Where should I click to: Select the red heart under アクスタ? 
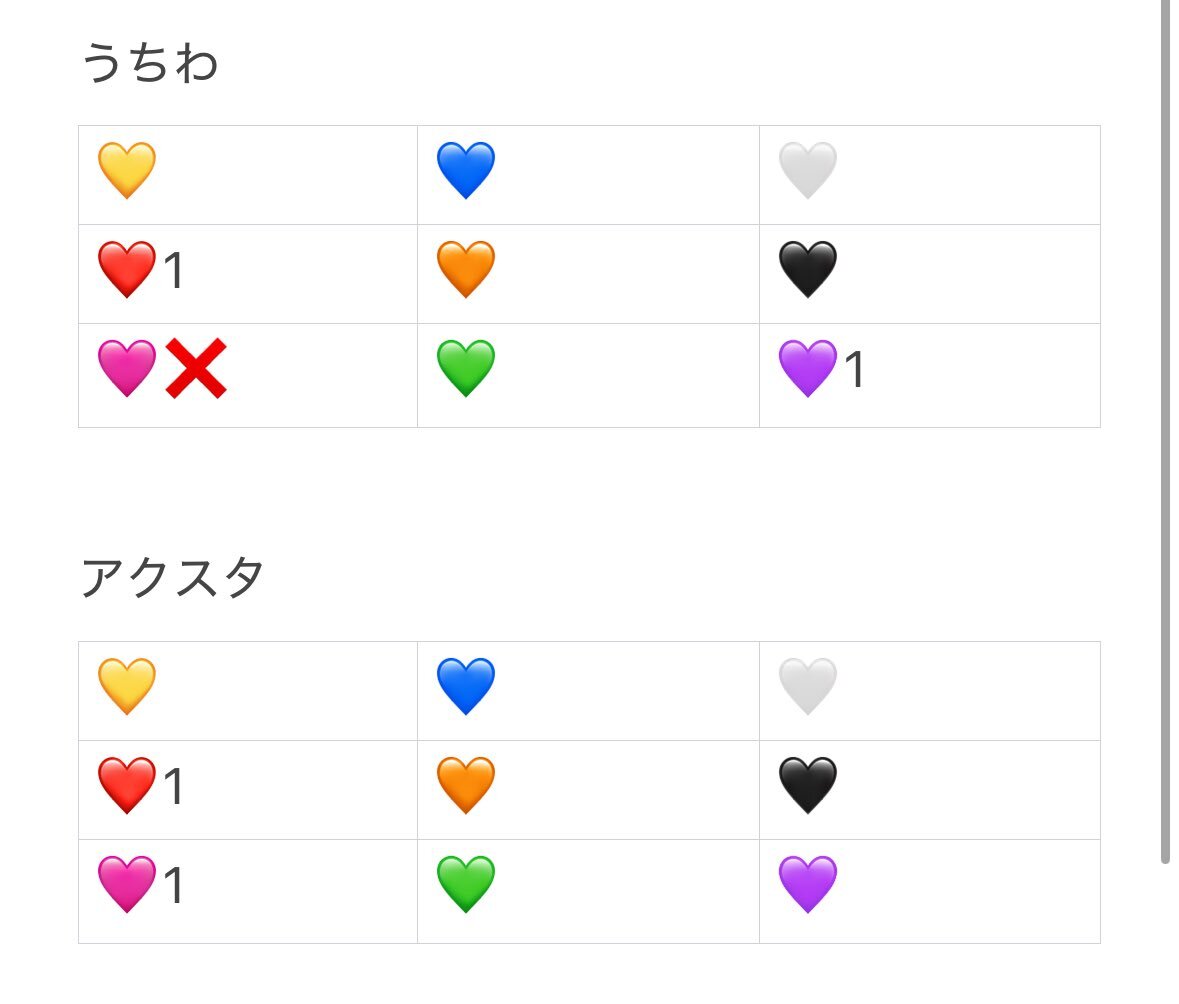click(x=127, y=786)
